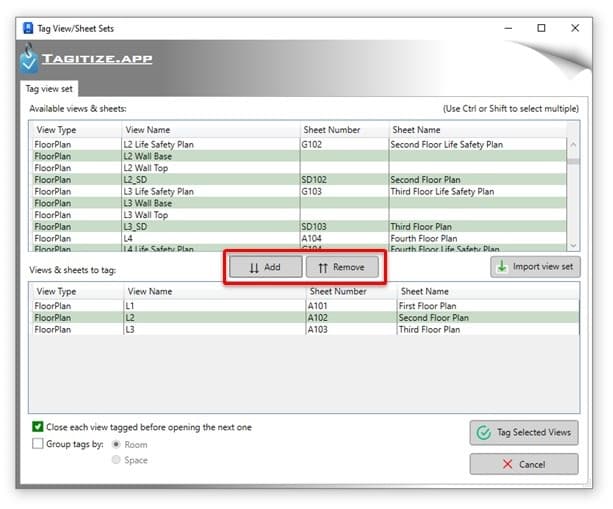
Task: Cancel the dialog
Action: pyautogui.click(x=524, y=464)
